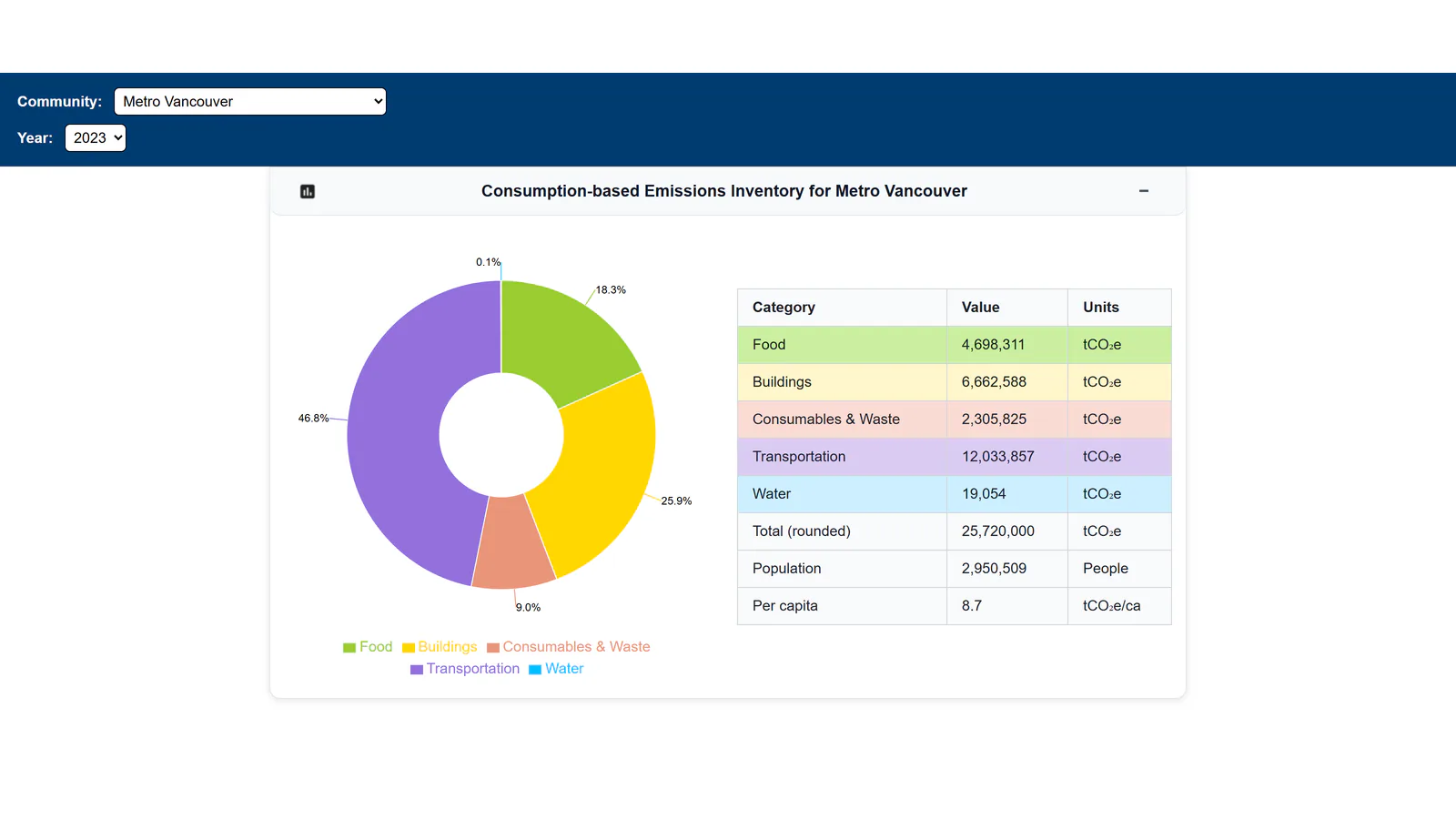Click the chart icon beside the panel title
1456x819 pixels.
coord(308,191)
